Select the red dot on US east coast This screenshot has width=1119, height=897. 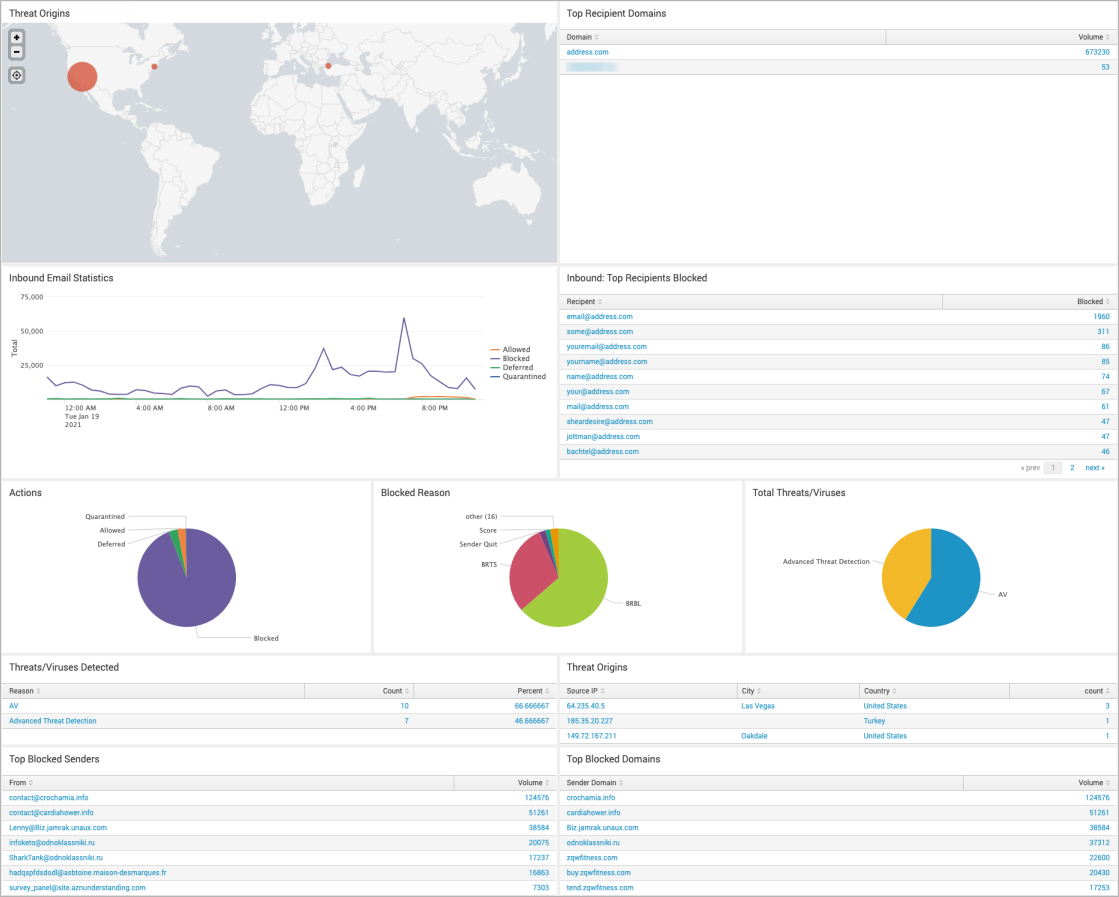click(154, 66)
